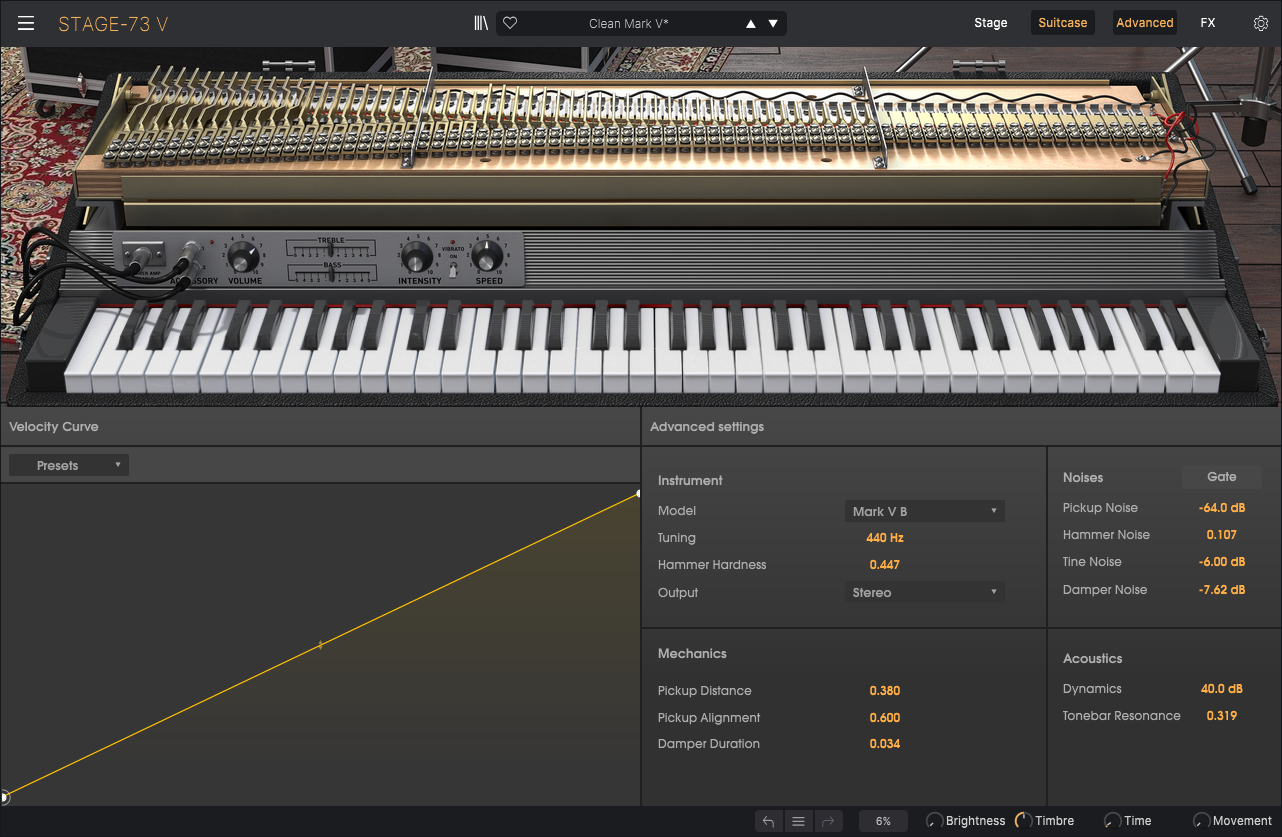Expand the Model dropdown showing Mark V B

924,511
